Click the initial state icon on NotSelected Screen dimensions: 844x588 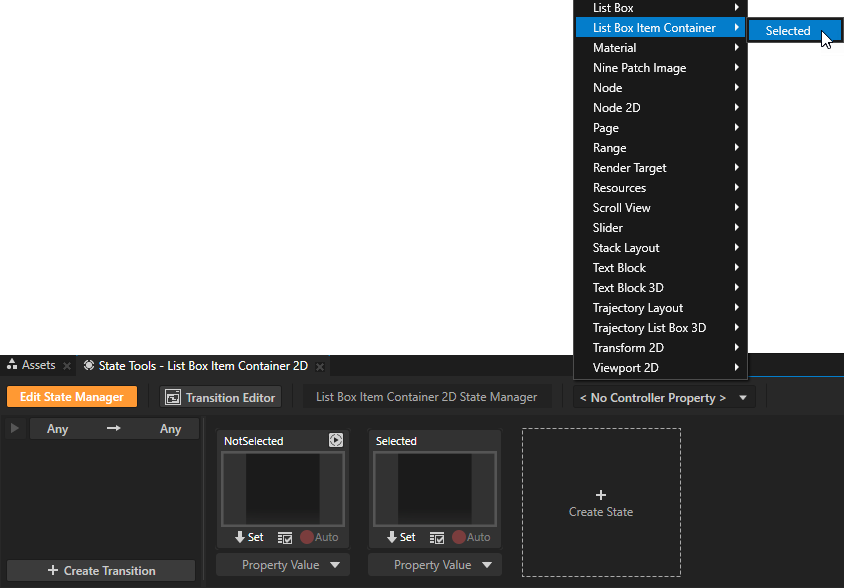pos(336,440)
